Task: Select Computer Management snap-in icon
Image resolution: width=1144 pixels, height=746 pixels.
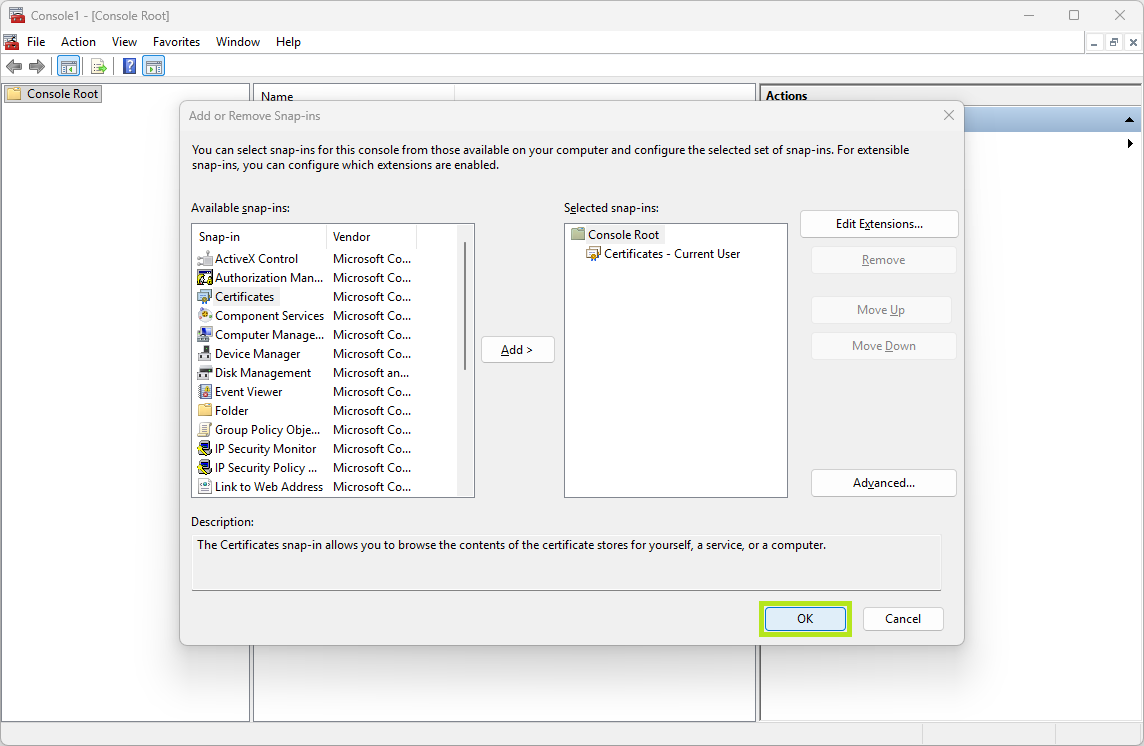Action: coord(205,334)
